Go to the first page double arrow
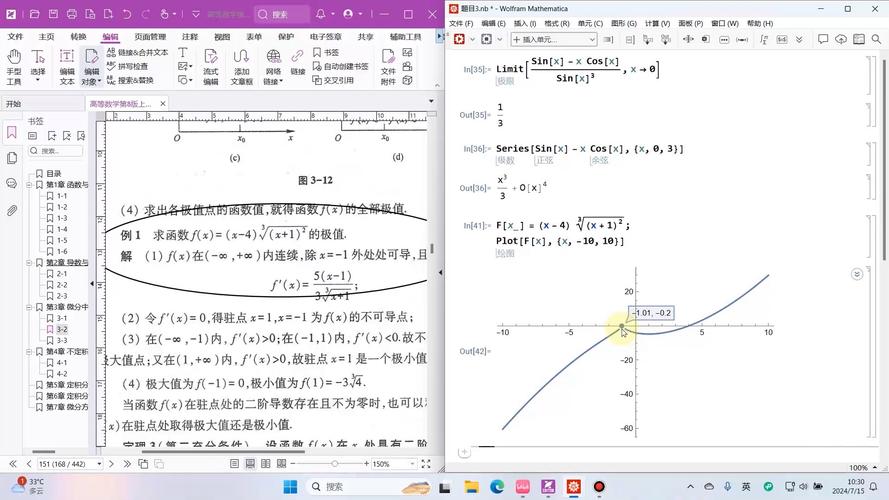889x500 pixels. click(12, 464)
